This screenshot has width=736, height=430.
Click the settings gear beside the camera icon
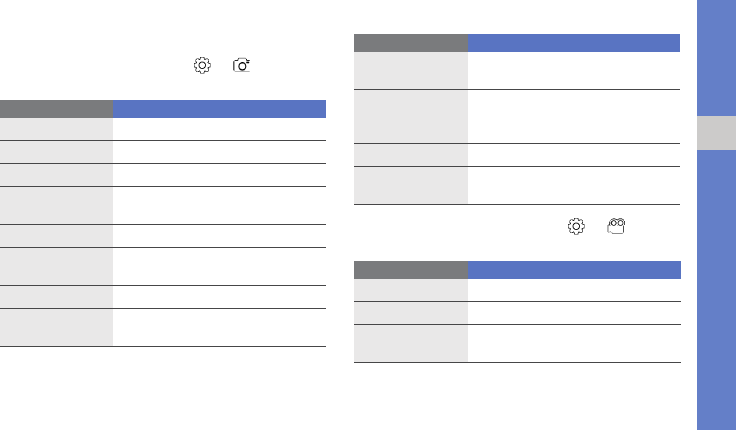click(x=202, y=65)
